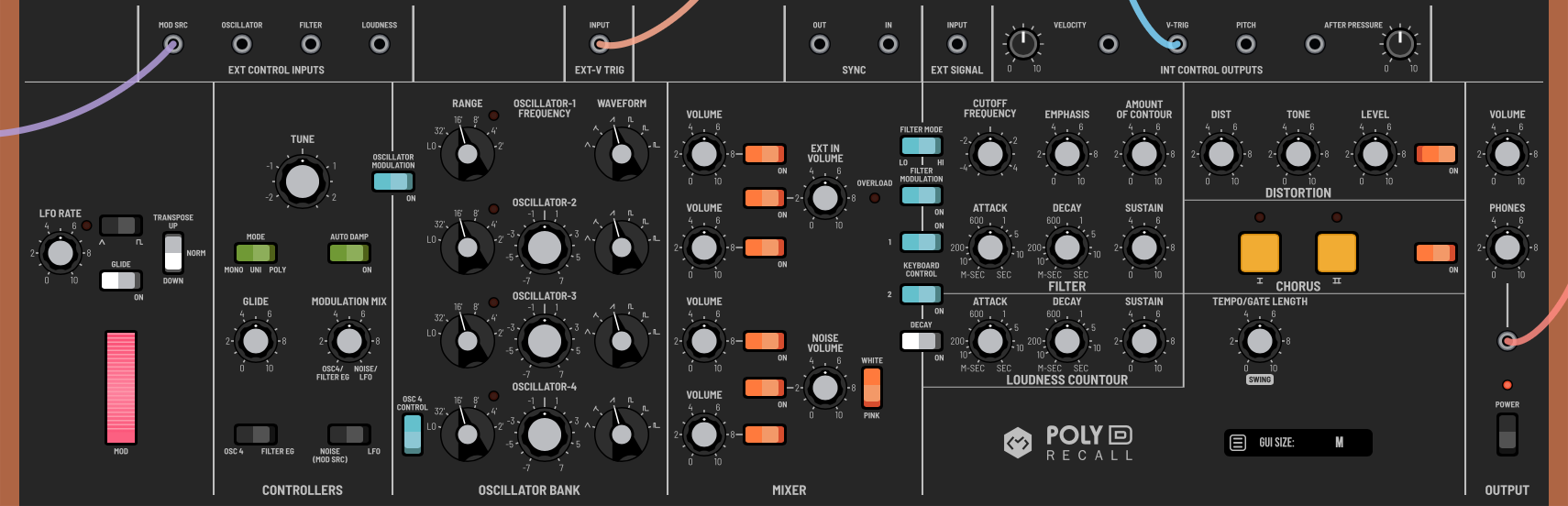Screen dimensions: 1568x506
Task: Click the EXT SIGNAL input jack
Action: click(957, 43)
